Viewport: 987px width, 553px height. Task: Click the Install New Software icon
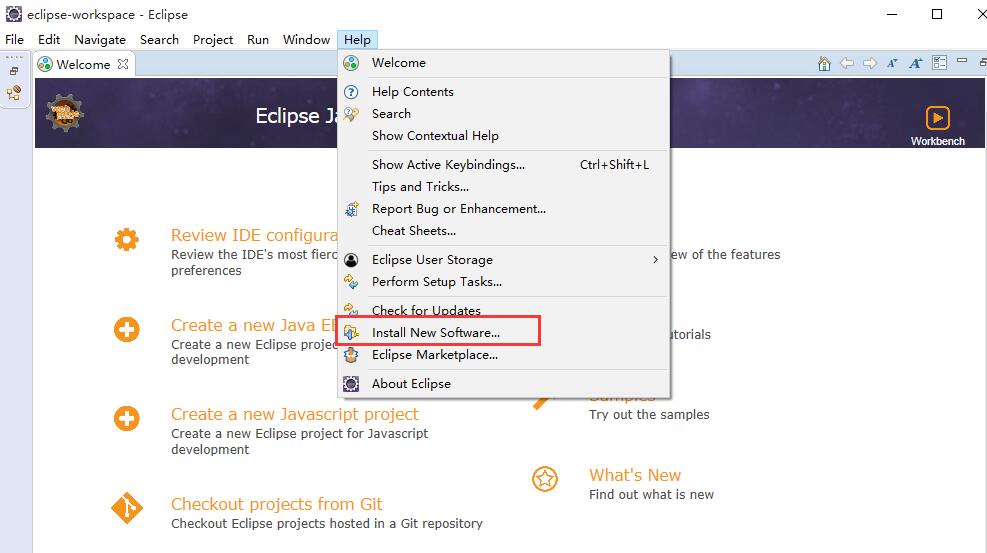[x=351, y=333]
